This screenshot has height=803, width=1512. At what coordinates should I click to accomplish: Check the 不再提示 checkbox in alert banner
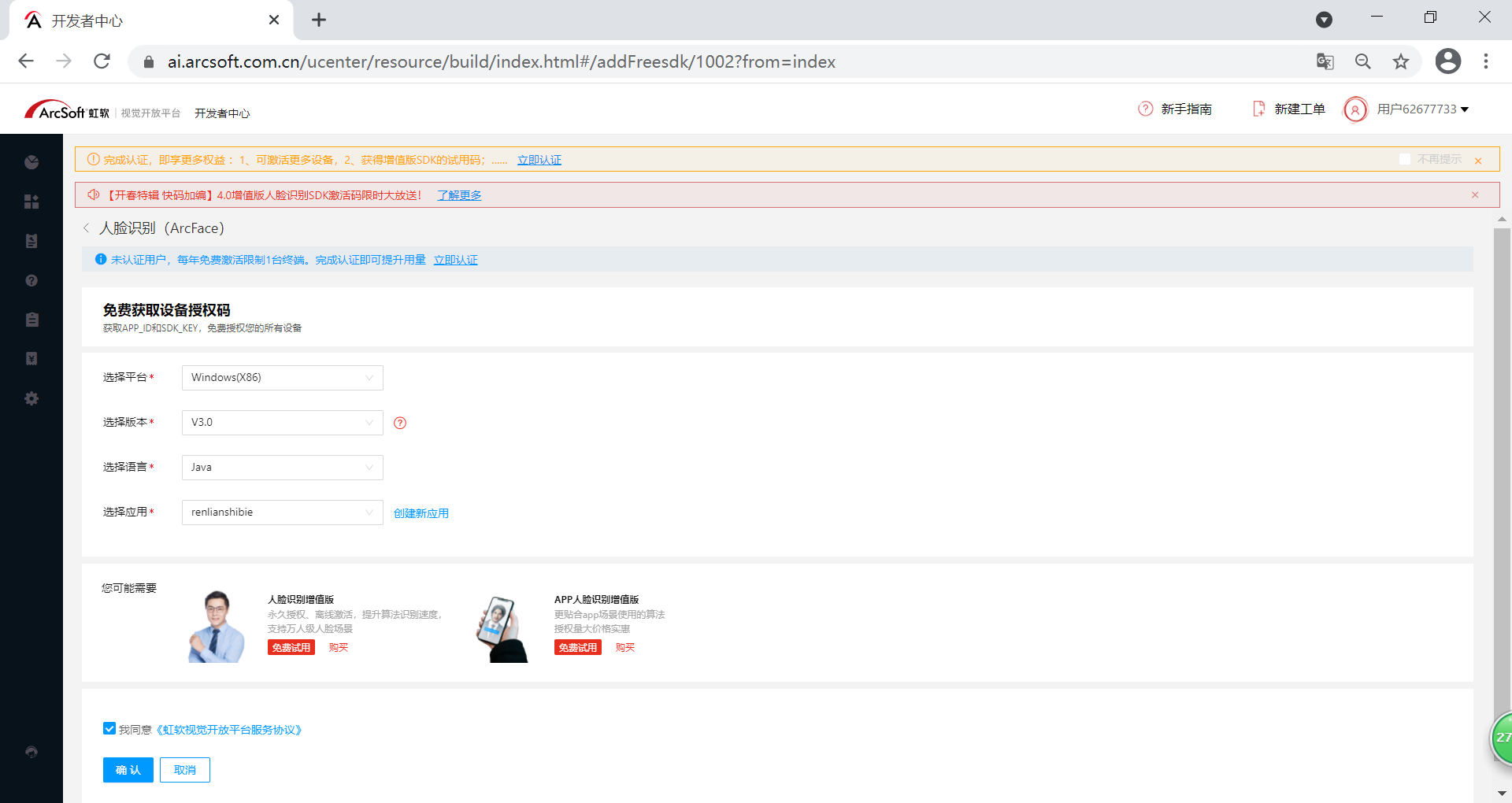click(1405, 158)
